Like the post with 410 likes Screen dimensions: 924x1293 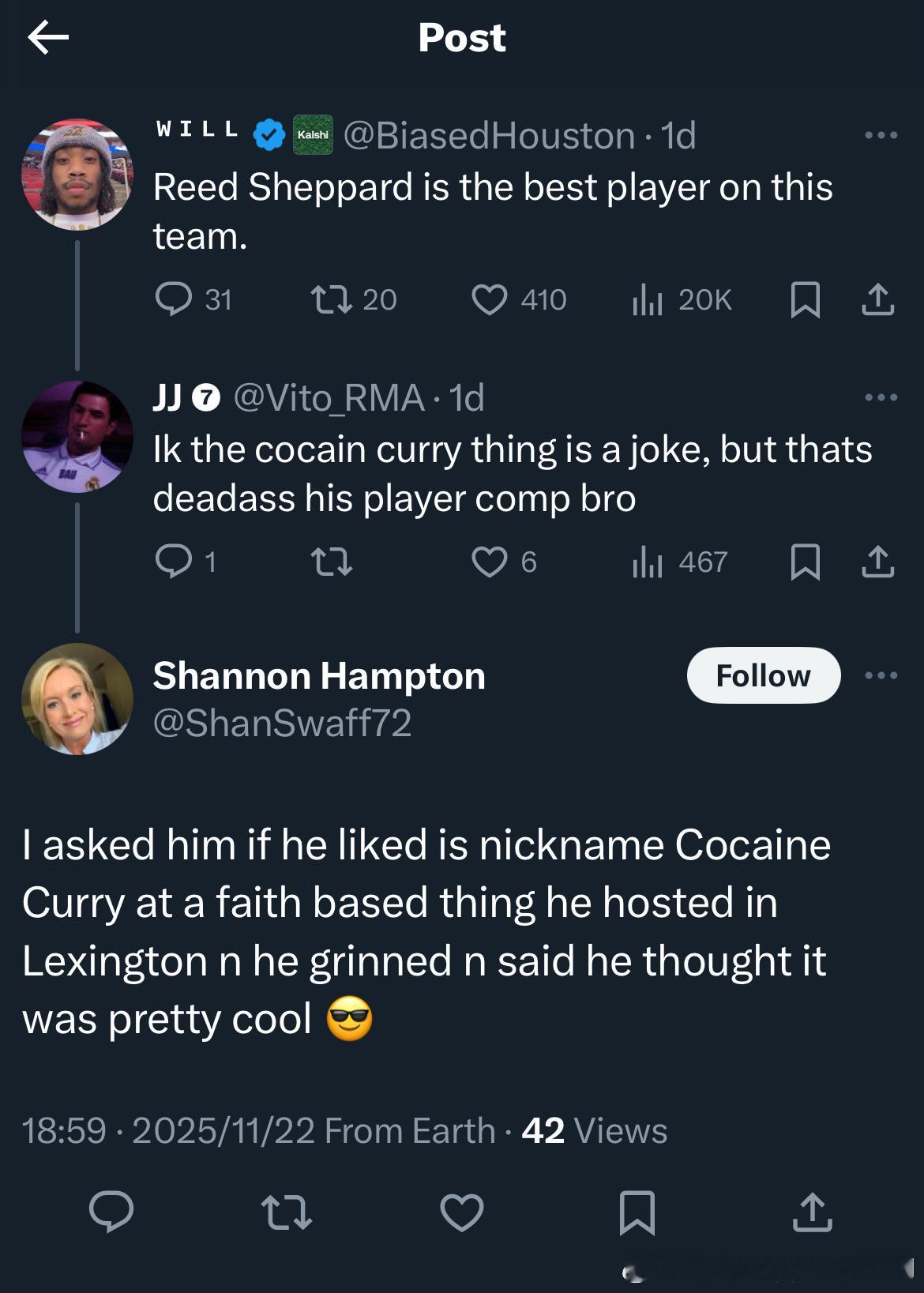[489, 299]
